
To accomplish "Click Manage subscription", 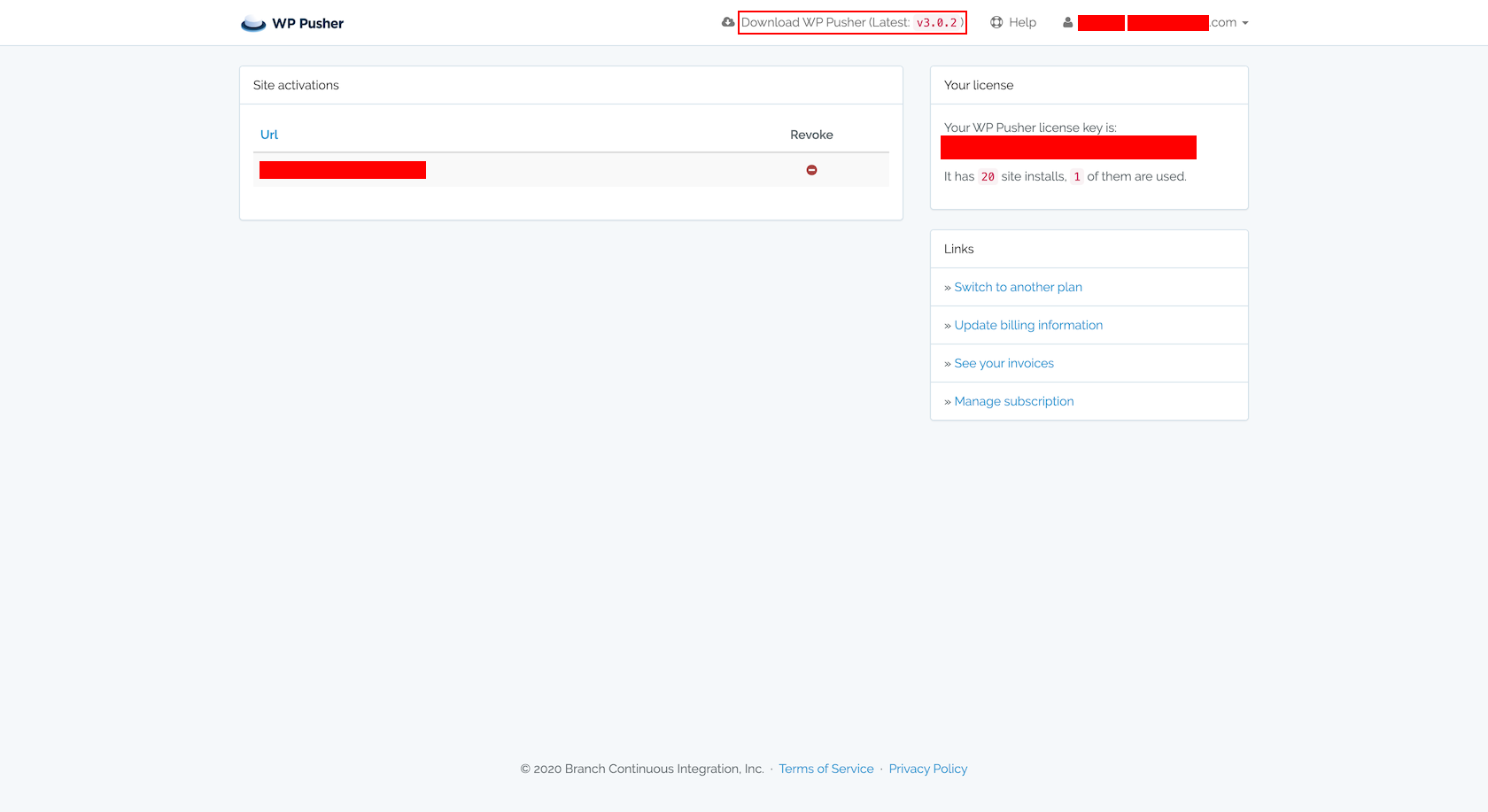I will pyautogui.click(x=1013, y=400).
